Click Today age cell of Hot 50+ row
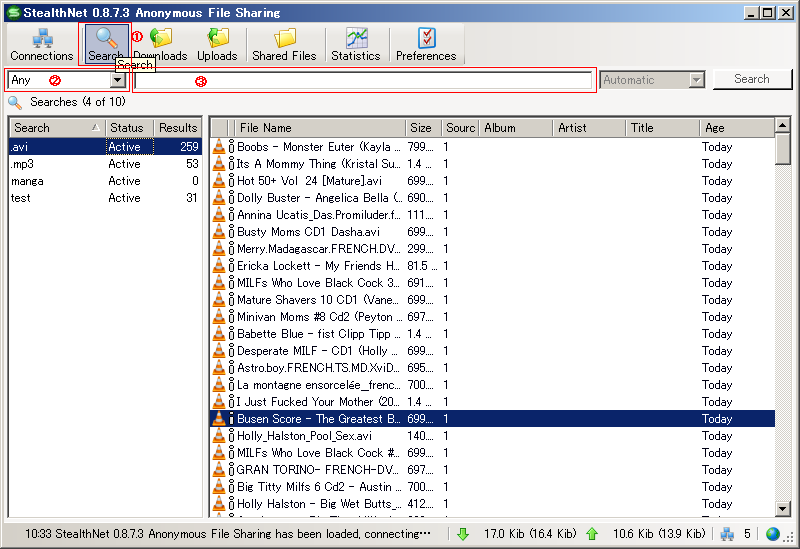 point(717,181)
